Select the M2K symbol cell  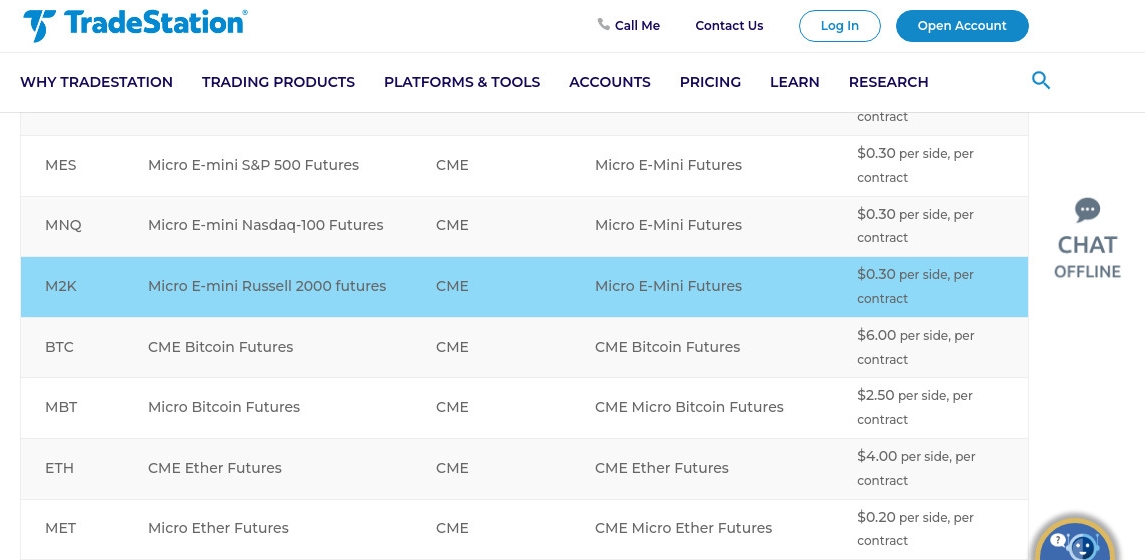(61, 286)
